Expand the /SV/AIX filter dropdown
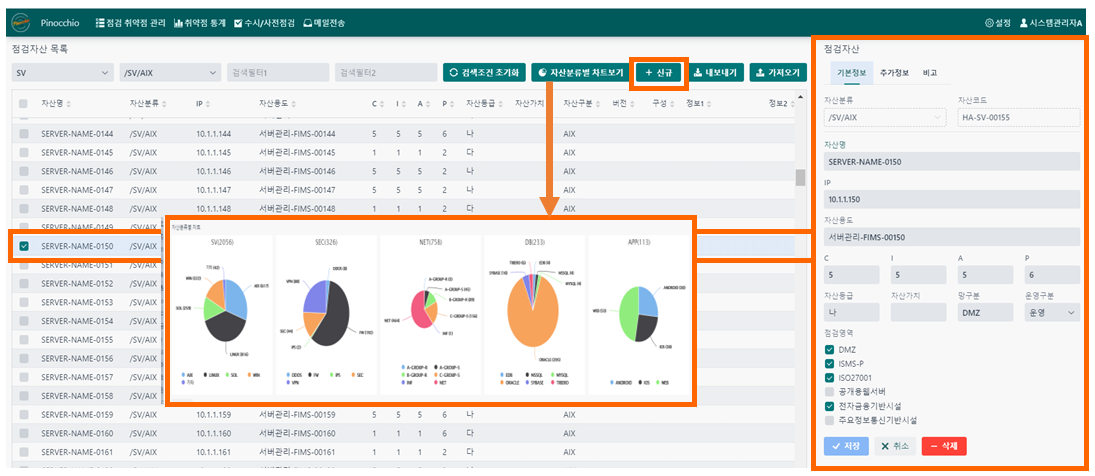Image resolution: width=1095 pixels, height=476 pixels. tap(170, 73)
